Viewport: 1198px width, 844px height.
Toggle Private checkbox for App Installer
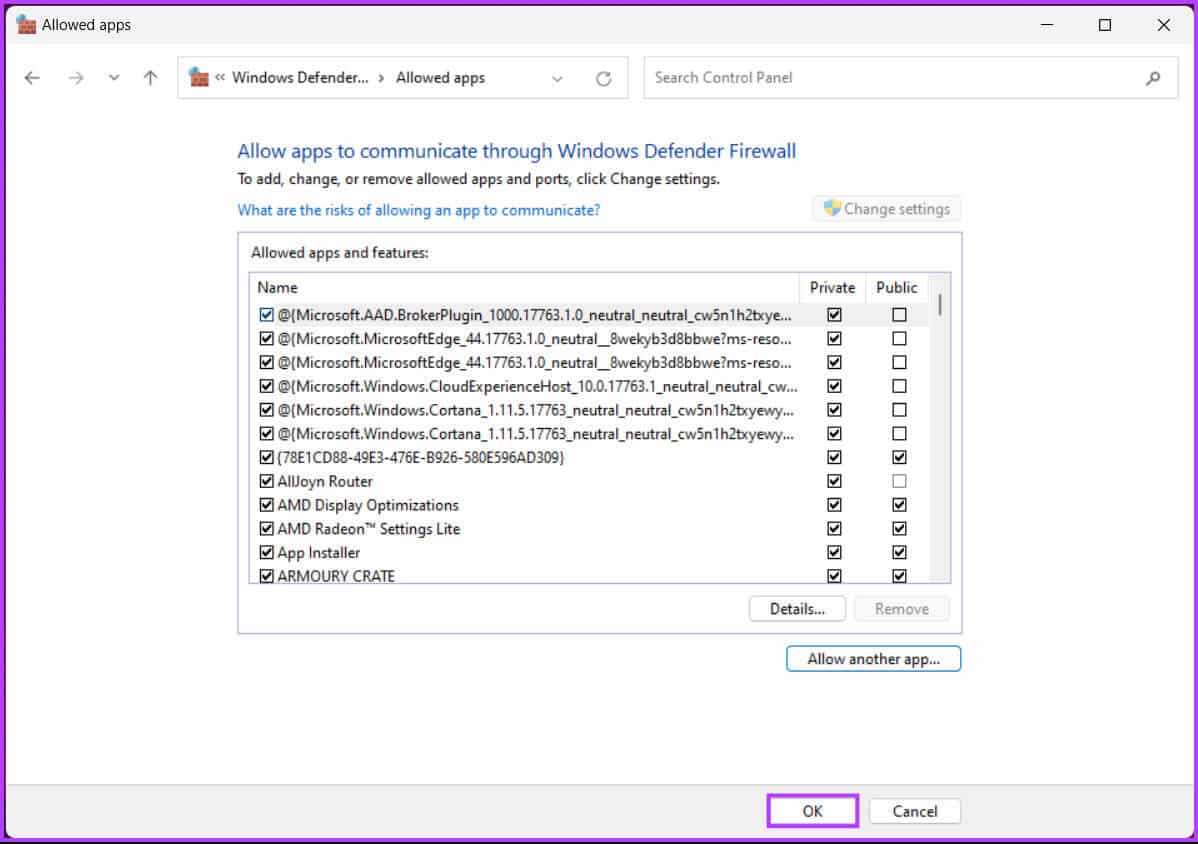tap(834, 552)
